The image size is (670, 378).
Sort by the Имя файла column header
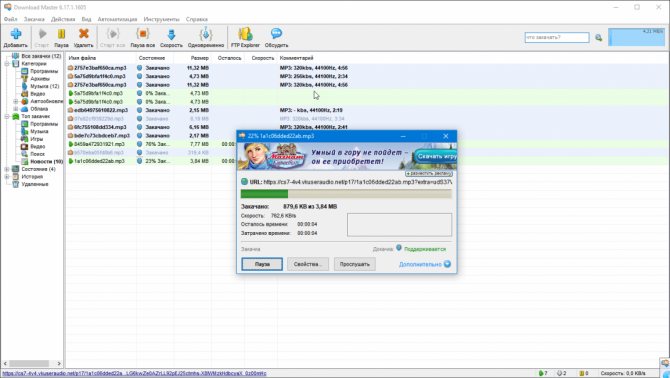coord(100,58)
